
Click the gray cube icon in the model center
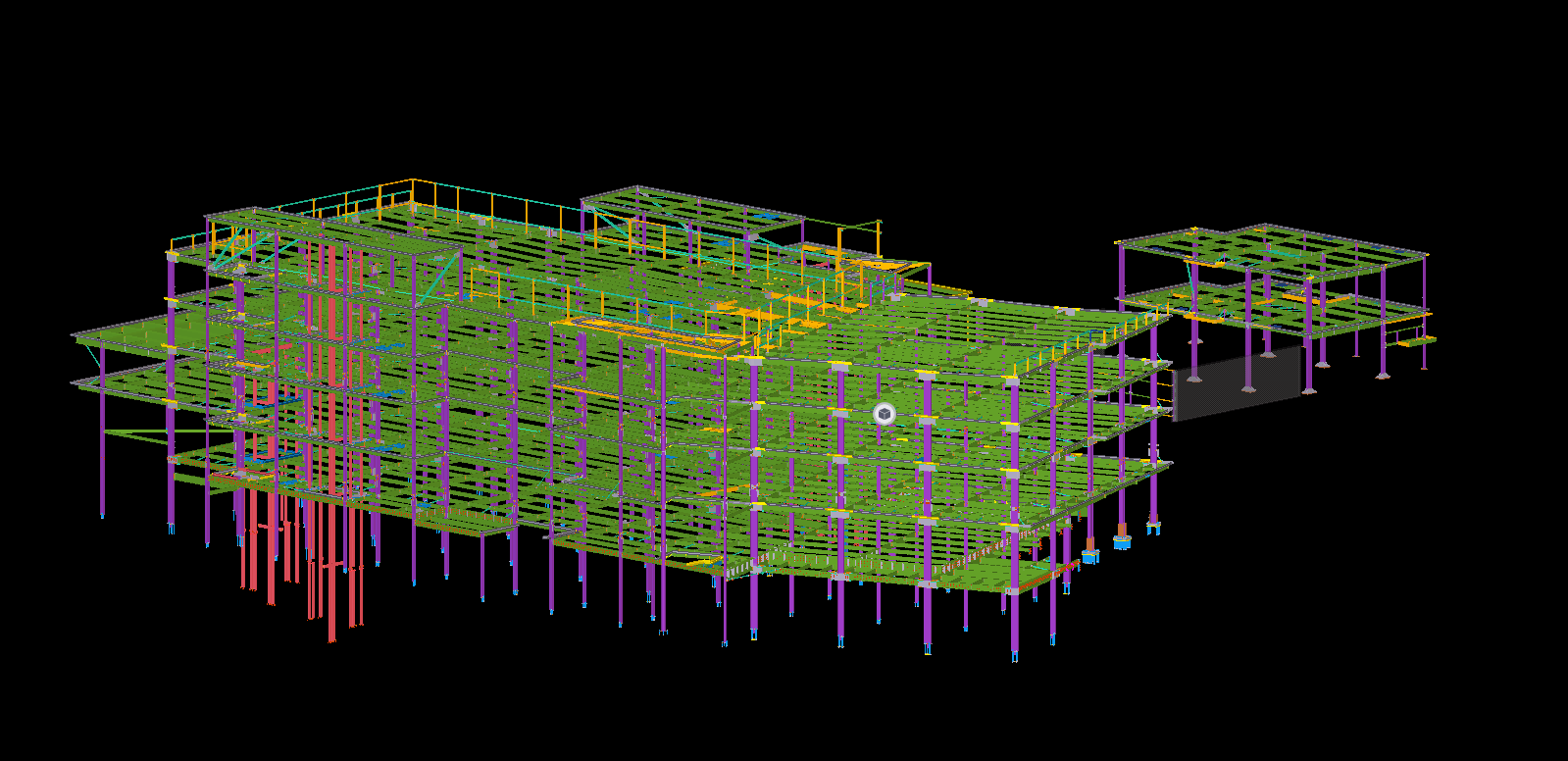pos(885,415)
